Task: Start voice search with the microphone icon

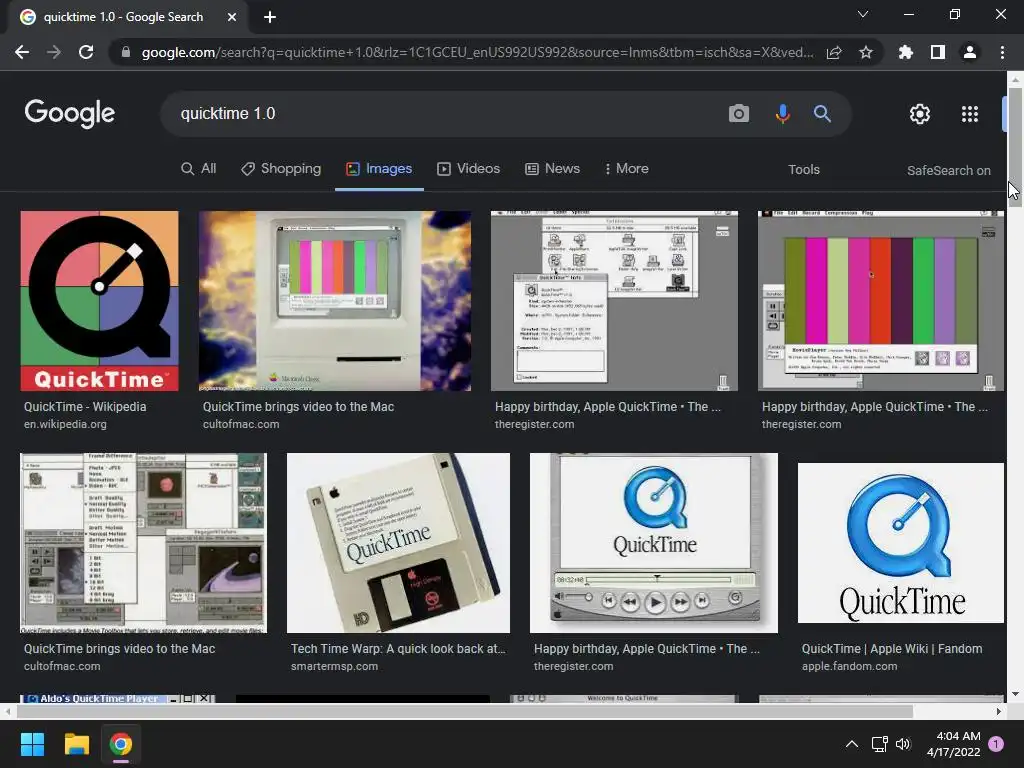Action: point(782,114)
